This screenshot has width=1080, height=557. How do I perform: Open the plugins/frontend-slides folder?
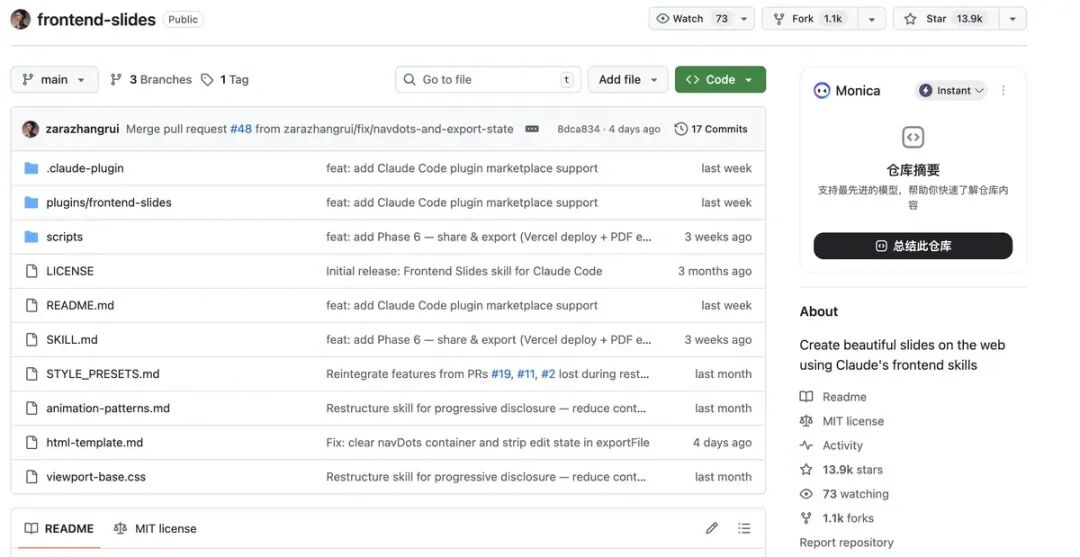point(109,202)
